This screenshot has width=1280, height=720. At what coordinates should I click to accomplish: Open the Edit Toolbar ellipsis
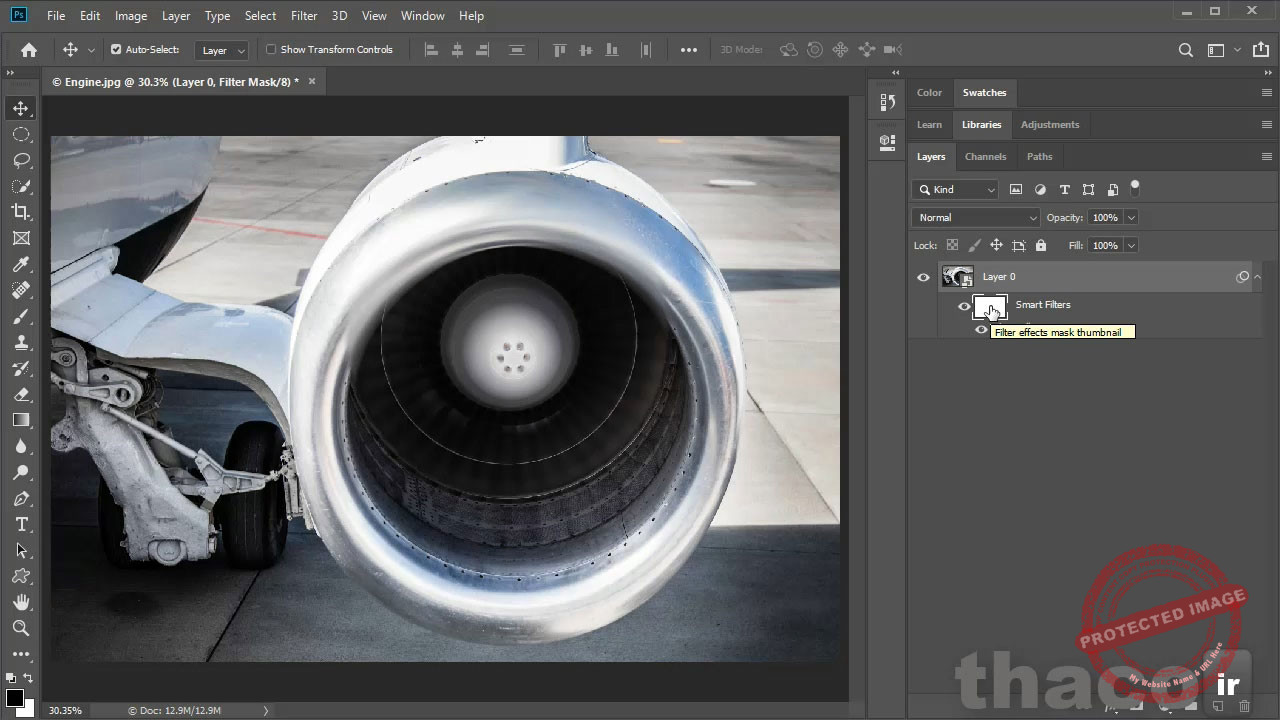tap(21, 654)
